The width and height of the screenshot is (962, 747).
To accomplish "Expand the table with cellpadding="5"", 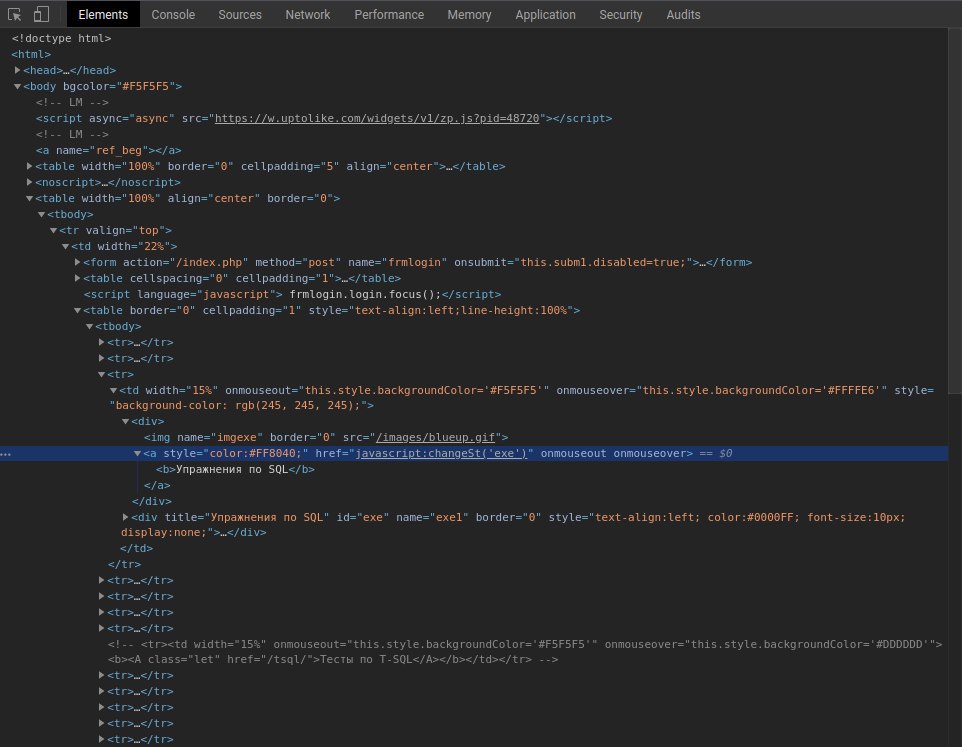I will click(29, 166).
